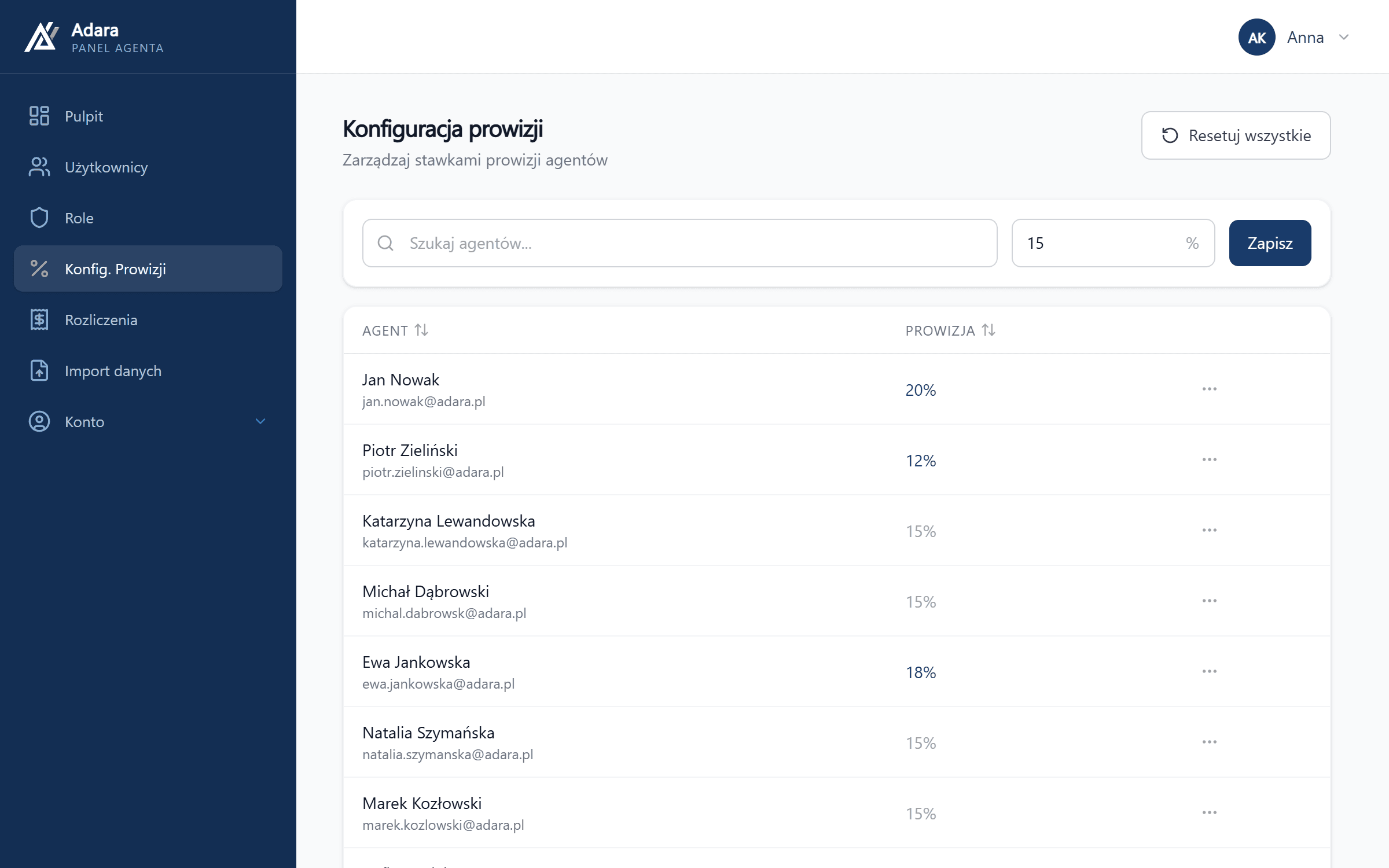Open Rozliczenia menu item

point(148,319)
